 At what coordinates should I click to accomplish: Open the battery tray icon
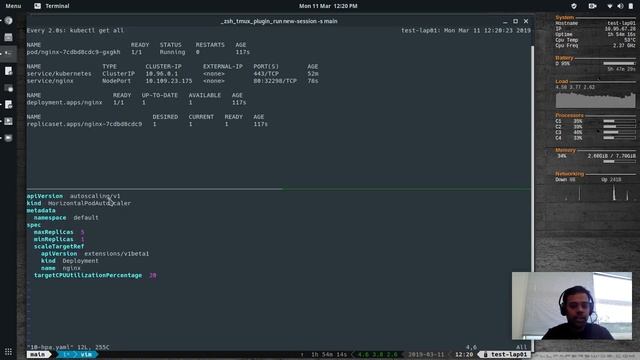click(x=631, y=6)
